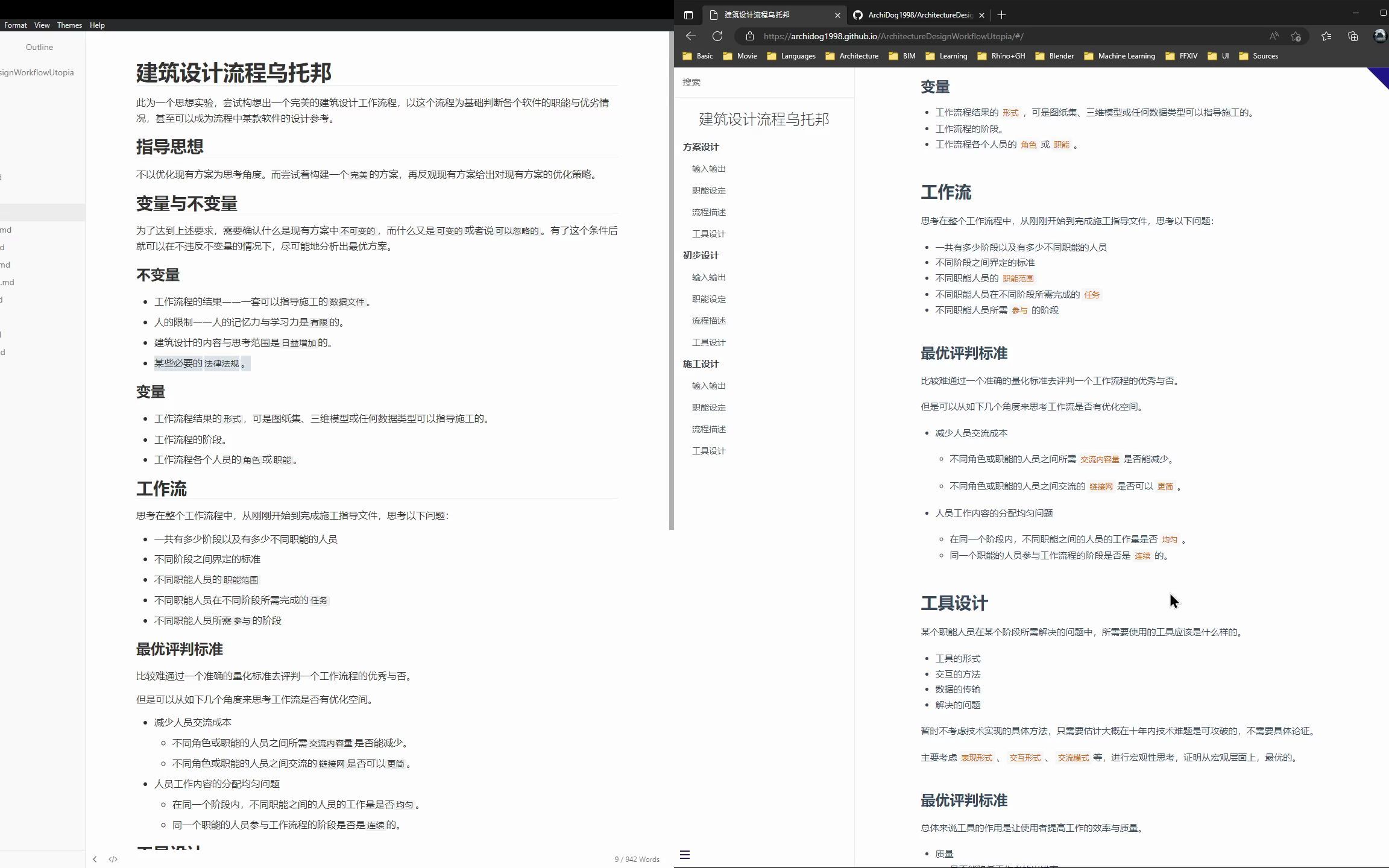Open the browser profile avatar
The width and height of the screenshot is (1389, 868).
point(1380,36)
